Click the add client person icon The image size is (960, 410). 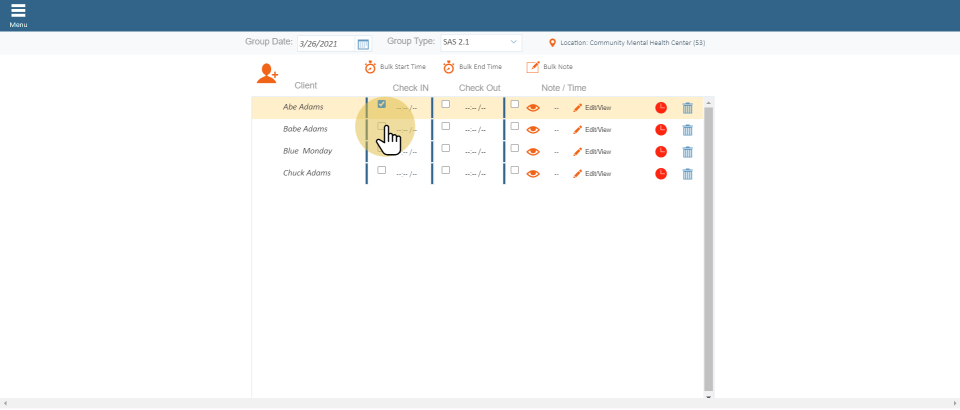pos(267,73)
